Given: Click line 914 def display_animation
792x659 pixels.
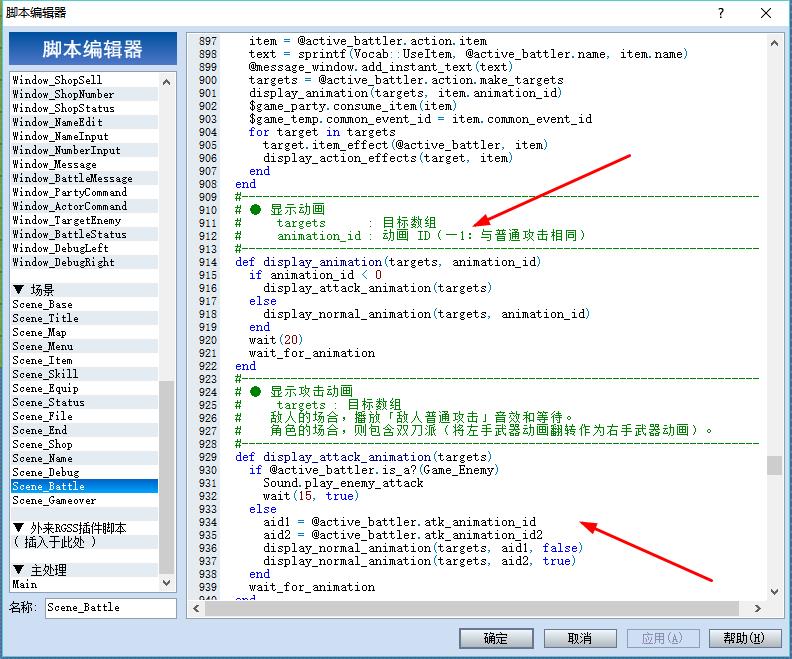Looking at the screenshot, I should coord(388,262).
